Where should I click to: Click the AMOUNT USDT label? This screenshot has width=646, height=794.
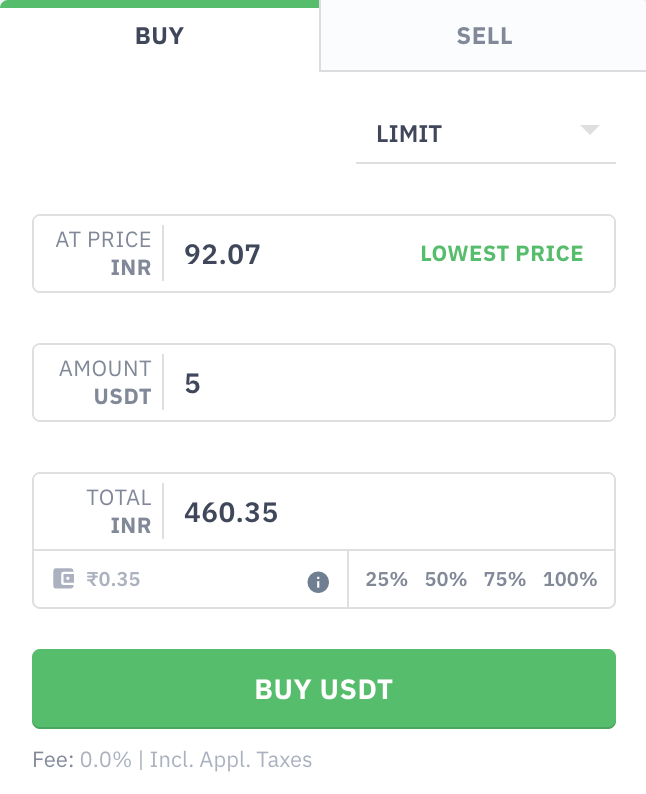click(x=105, y=383)
